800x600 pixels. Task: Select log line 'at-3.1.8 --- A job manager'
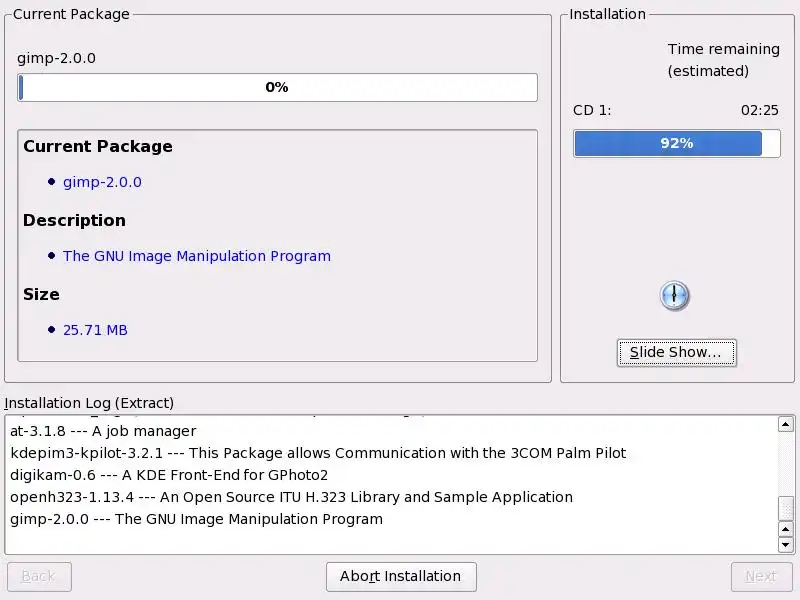pyautogui.click(x=103, y=431)
